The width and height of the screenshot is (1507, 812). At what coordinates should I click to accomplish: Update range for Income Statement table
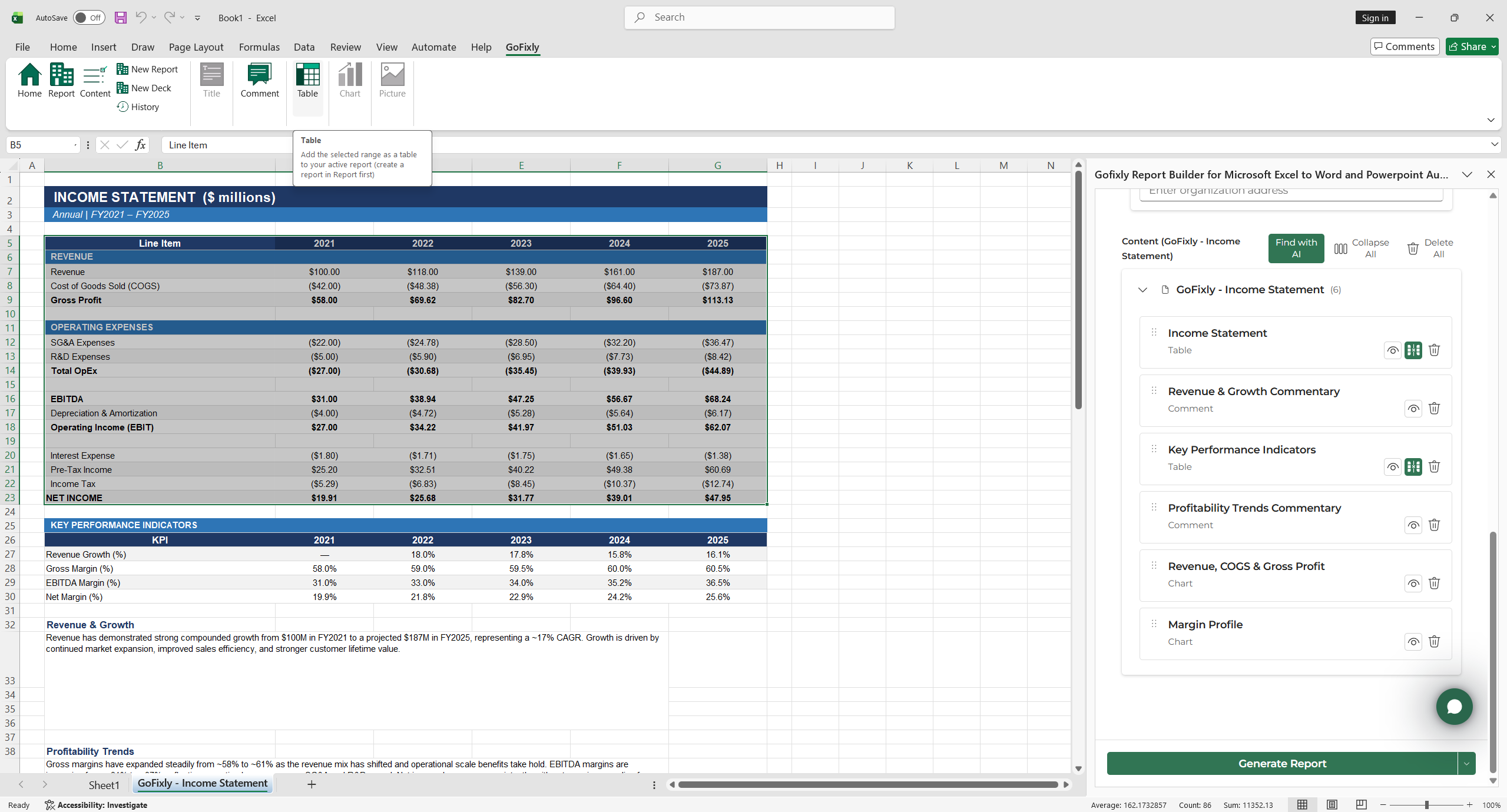tap(1413, 350)
